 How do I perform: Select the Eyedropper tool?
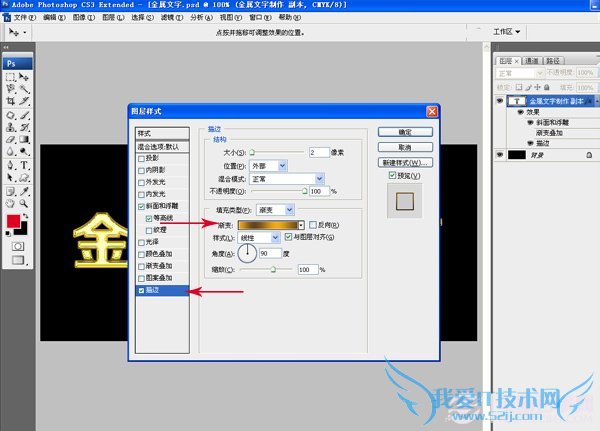click(24, 191)
